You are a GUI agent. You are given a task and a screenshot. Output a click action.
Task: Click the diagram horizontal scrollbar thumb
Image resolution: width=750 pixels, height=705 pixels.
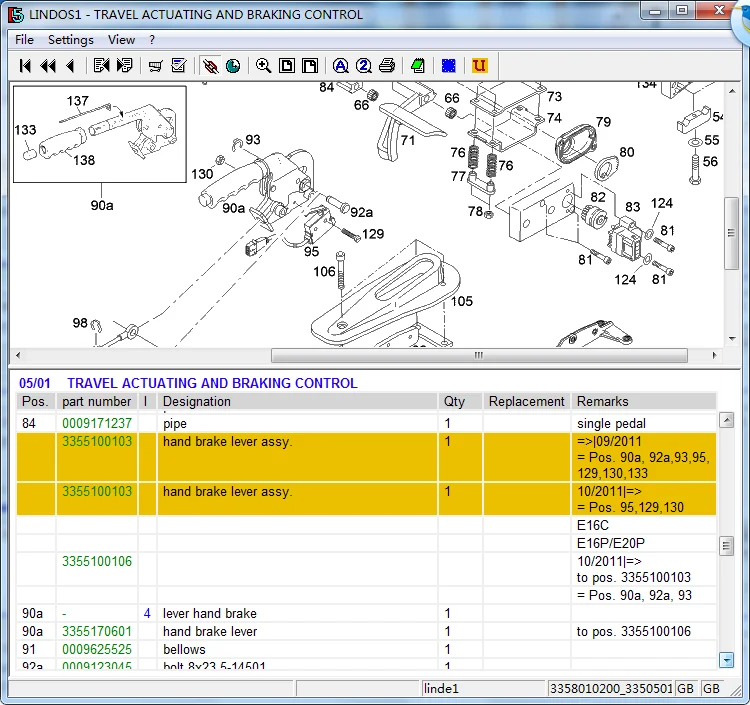[x=479, y=355]
